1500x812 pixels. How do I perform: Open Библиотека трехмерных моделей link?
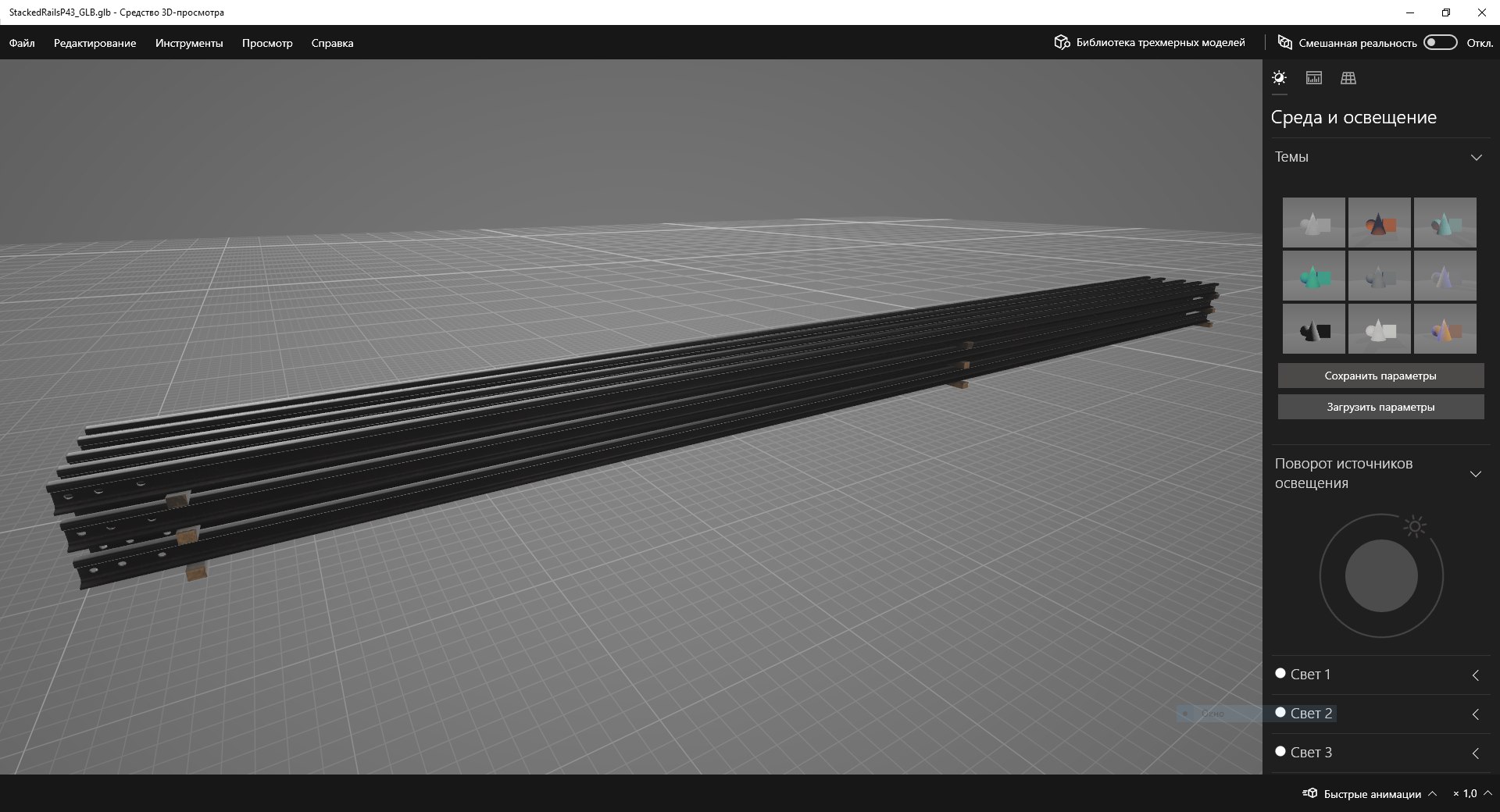1160,42
